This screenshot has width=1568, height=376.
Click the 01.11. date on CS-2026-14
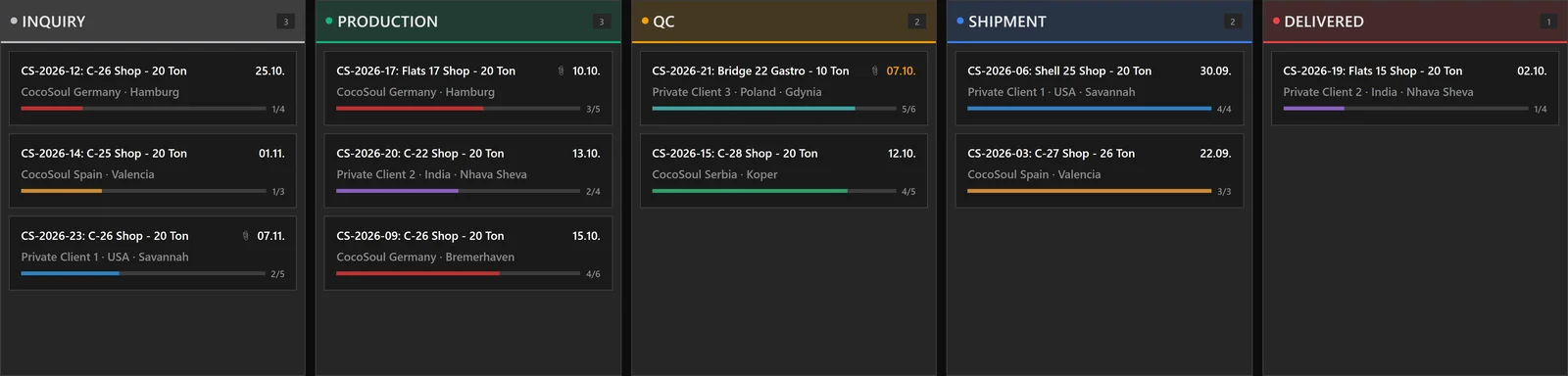point(271,154)
